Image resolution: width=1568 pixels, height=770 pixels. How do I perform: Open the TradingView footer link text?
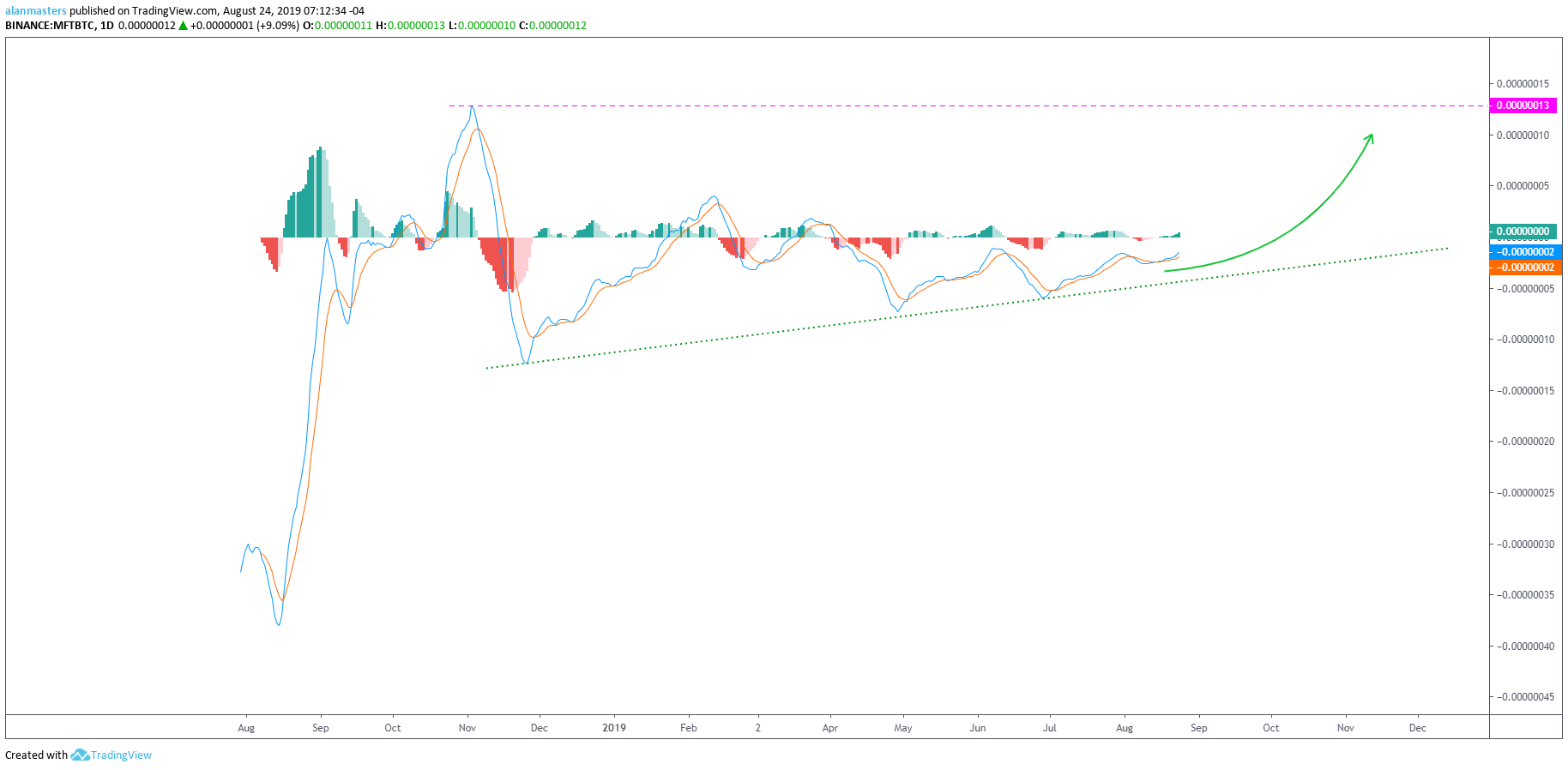point(121,755)
